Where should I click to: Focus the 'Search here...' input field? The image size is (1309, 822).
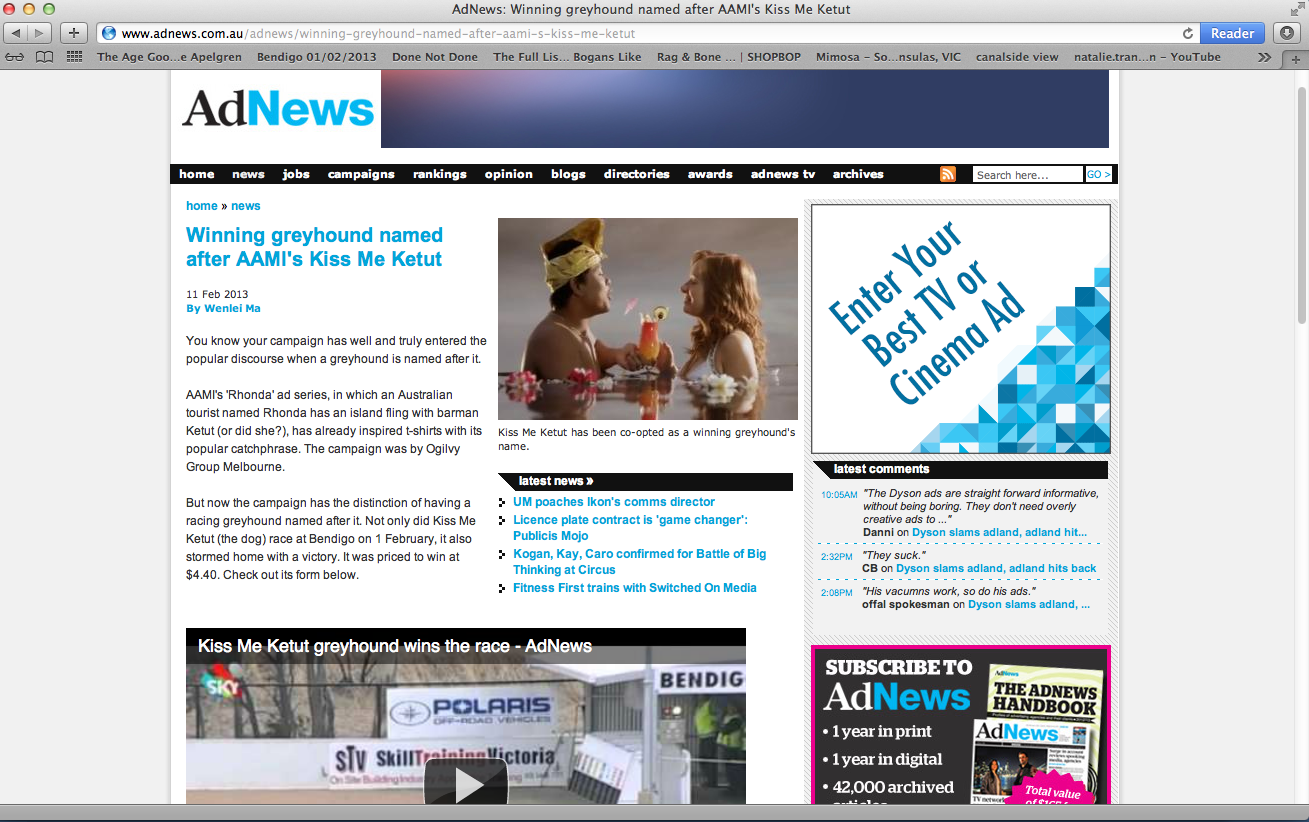pyautogui.click(x=1027, y=174)
